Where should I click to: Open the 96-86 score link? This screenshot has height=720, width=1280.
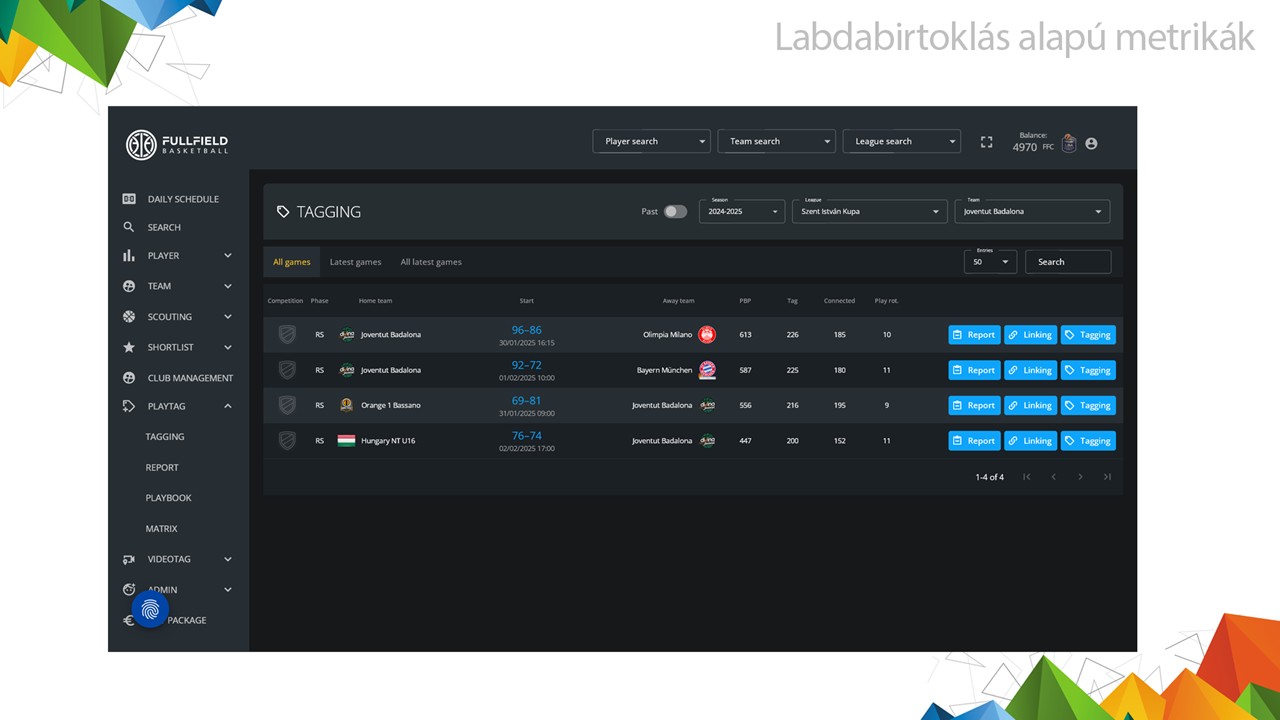coord(526,330)
